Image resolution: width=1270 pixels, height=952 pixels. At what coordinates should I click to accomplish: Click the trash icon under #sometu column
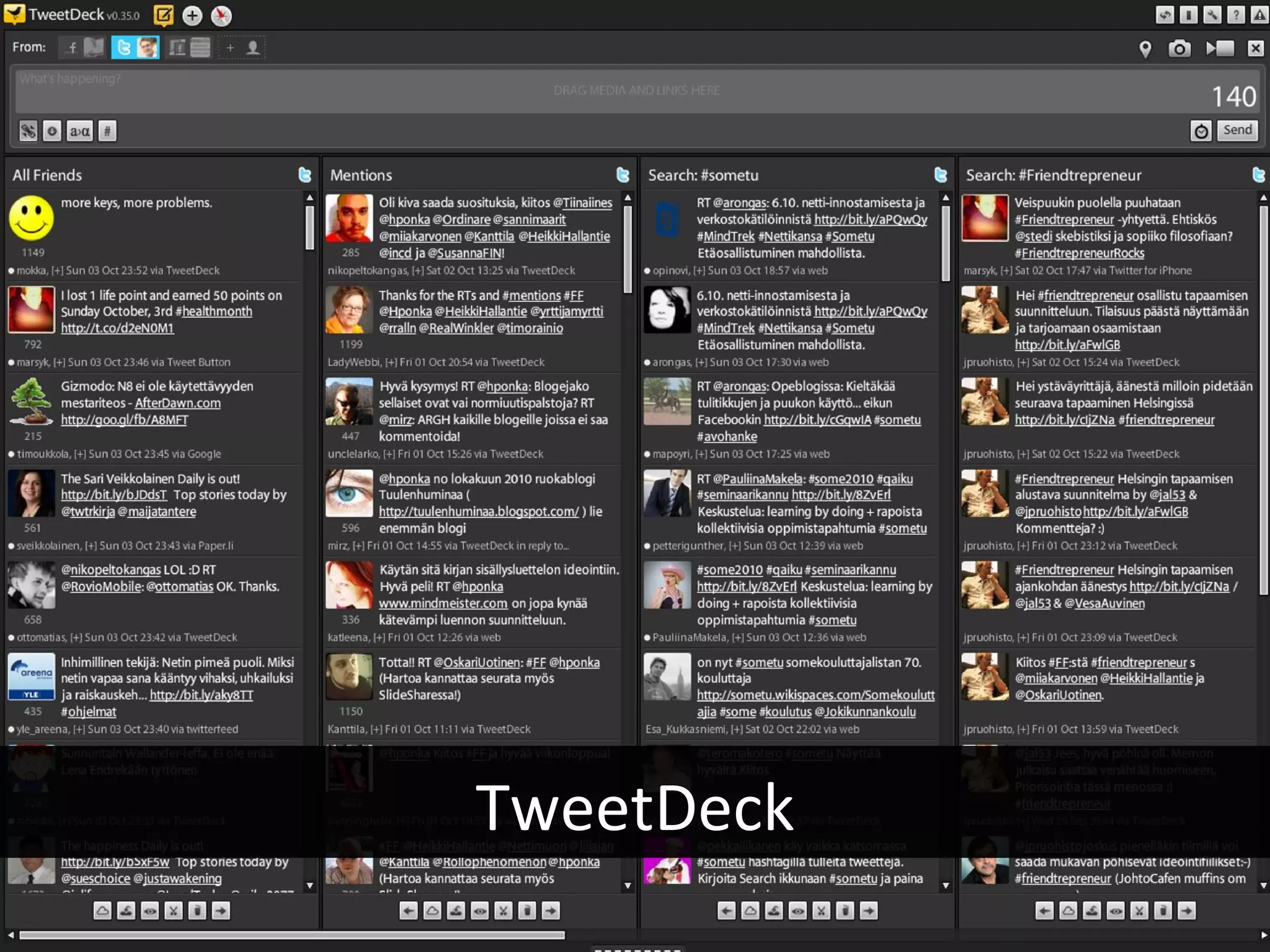845,910
